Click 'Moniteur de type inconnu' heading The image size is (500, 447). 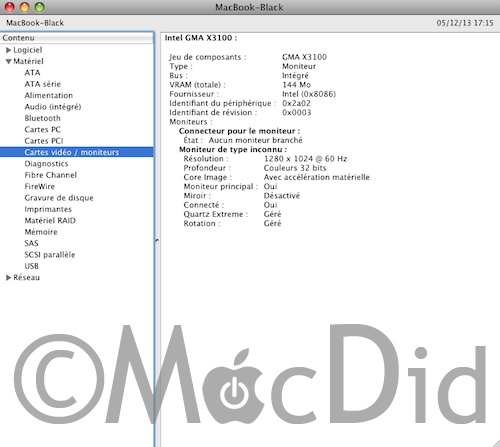tap(233, 150)
